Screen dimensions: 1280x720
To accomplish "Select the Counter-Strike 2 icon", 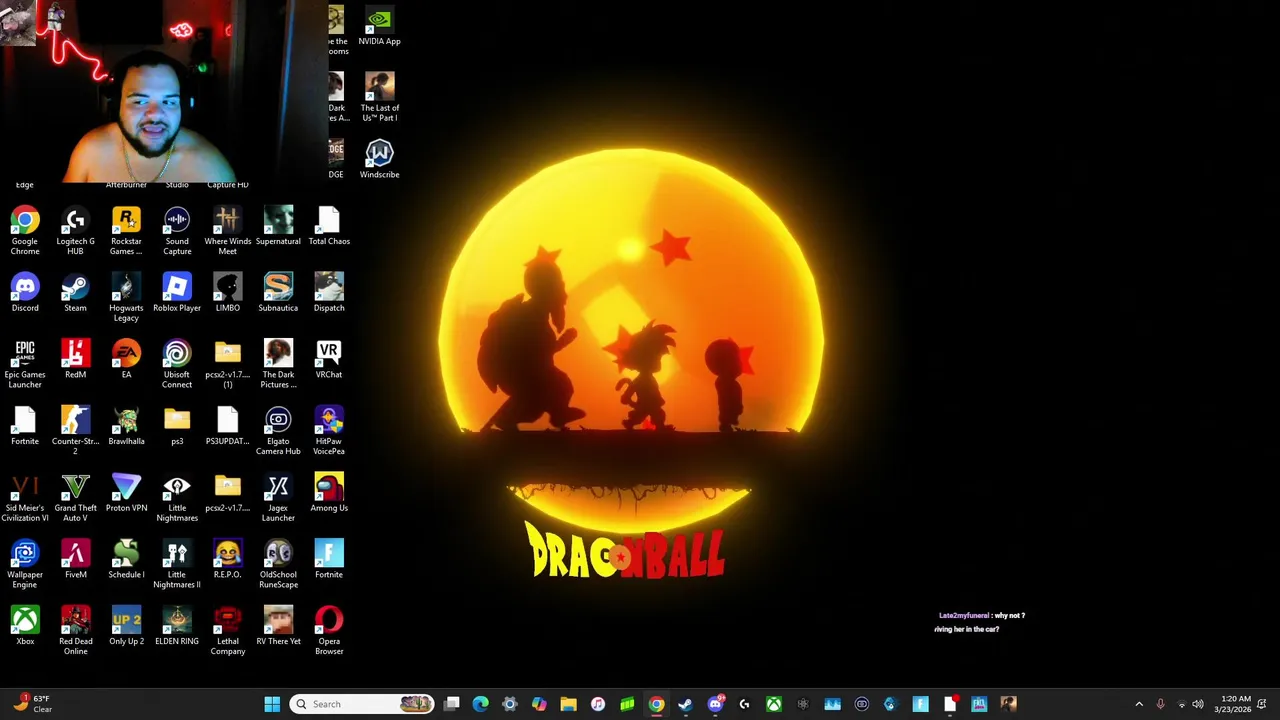I will (x=75, y=431).
